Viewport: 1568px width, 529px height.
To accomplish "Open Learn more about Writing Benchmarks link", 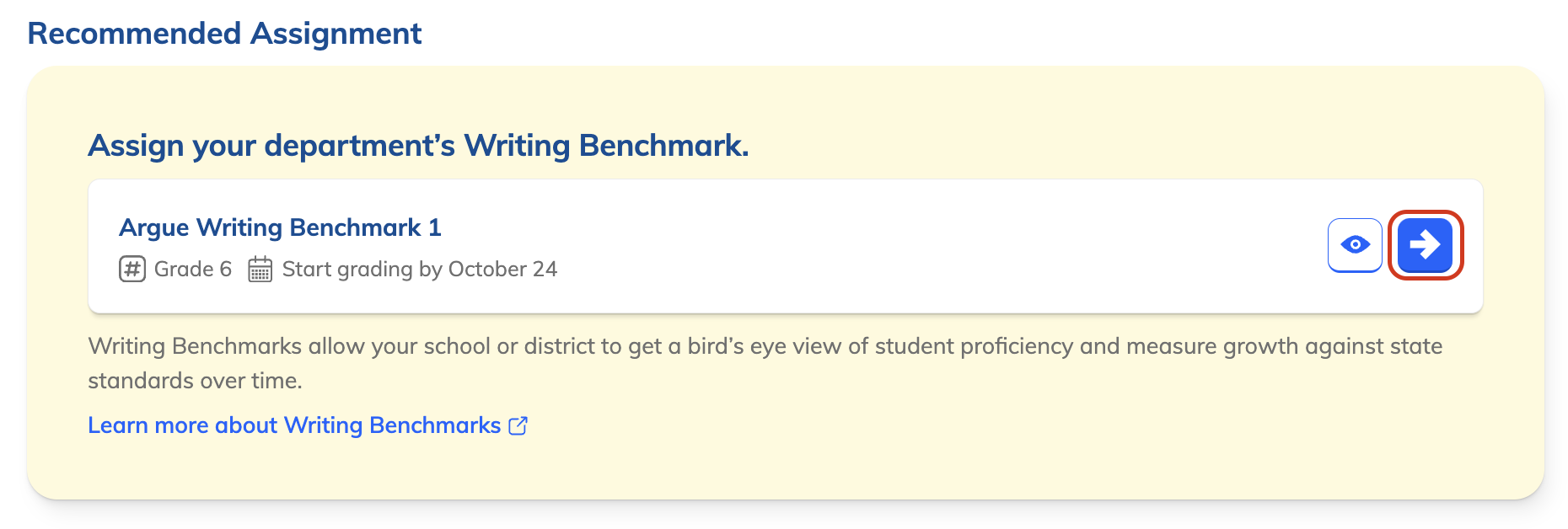I will 308,425.
